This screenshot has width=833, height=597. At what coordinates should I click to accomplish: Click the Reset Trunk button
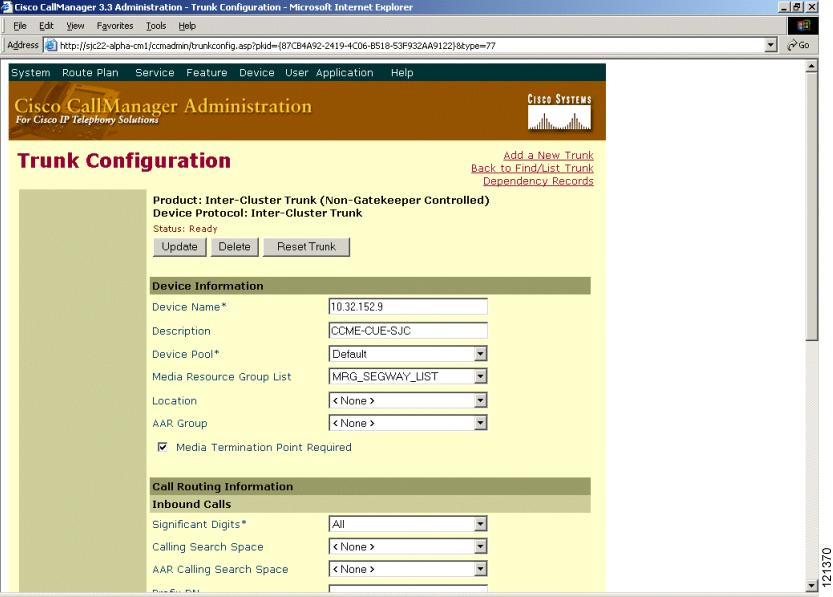pos(307,247)
